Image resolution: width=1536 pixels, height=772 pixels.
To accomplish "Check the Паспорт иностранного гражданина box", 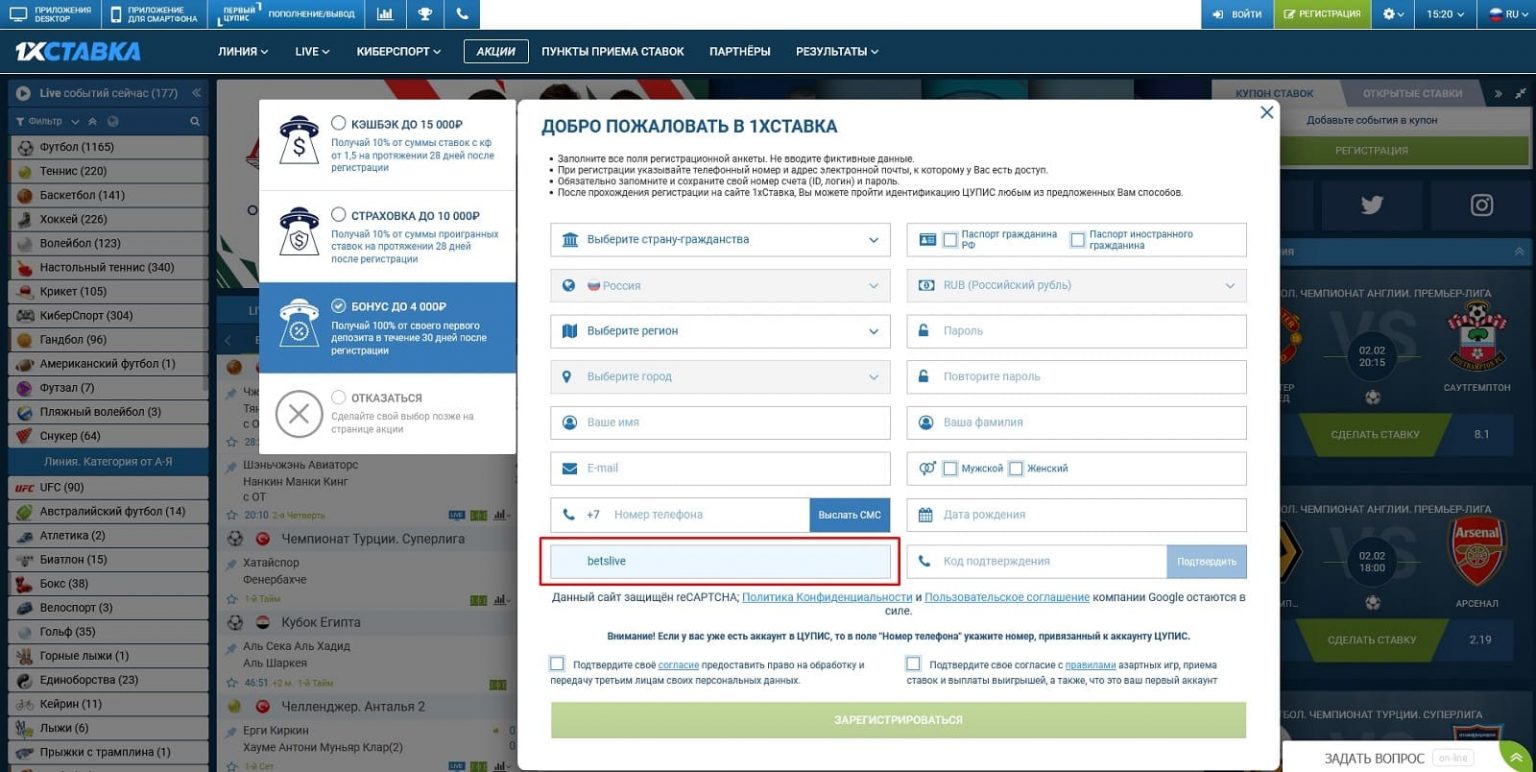I will (1077, 239).
